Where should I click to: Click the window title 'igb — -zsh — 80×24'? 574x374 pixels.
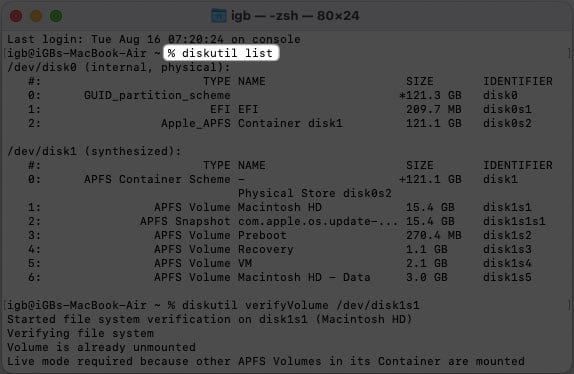coord(295,16)
